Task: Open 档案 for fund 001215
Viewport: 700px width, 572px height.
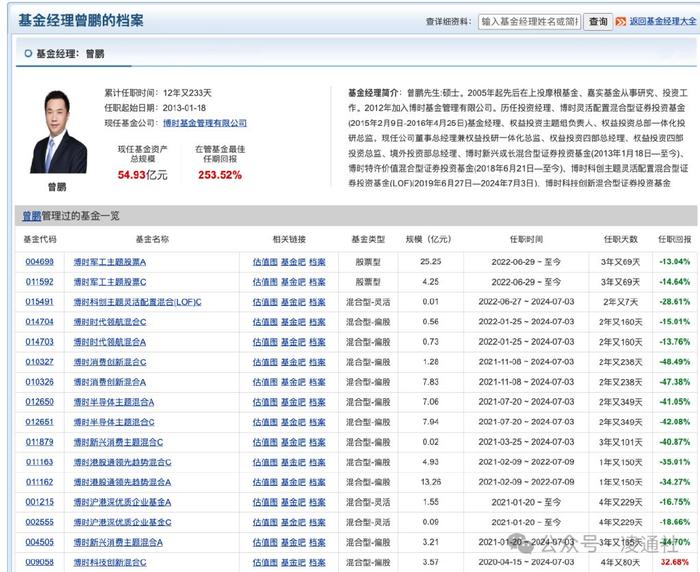Action: (x=317, y=502)
